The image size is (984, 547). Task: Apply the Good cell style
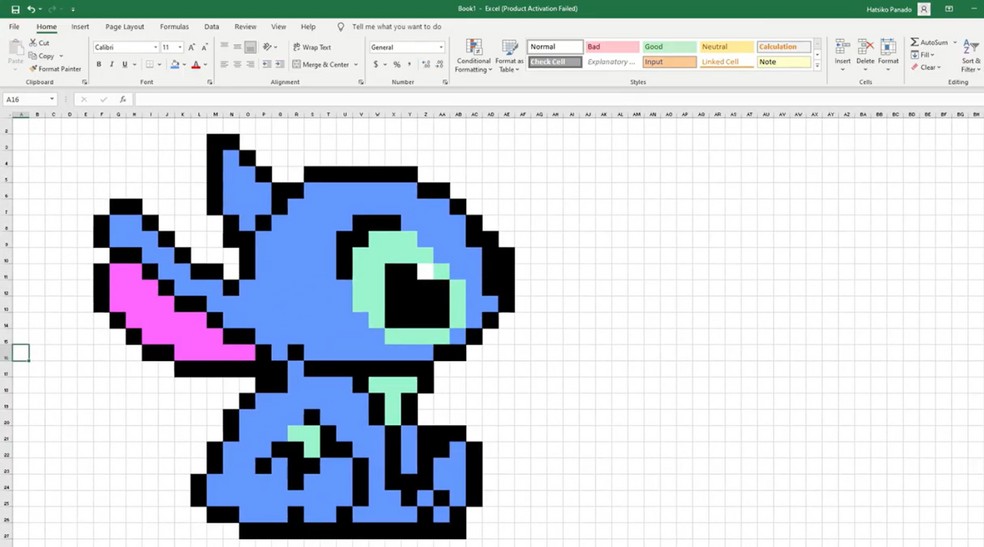tap(670, 46)
